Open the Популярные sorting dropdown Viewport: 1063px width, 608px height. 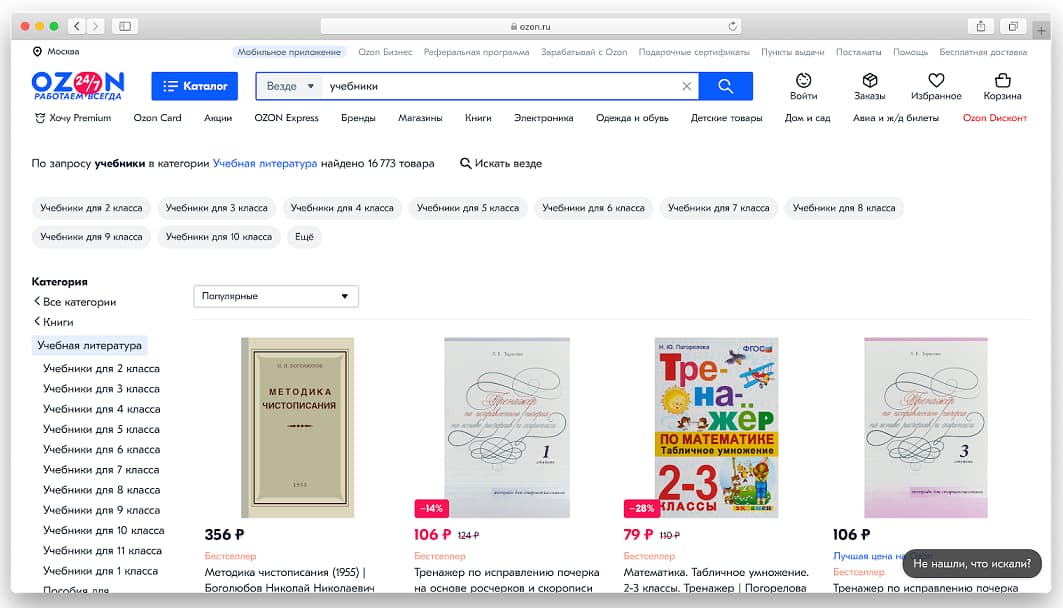coord(276,296)
